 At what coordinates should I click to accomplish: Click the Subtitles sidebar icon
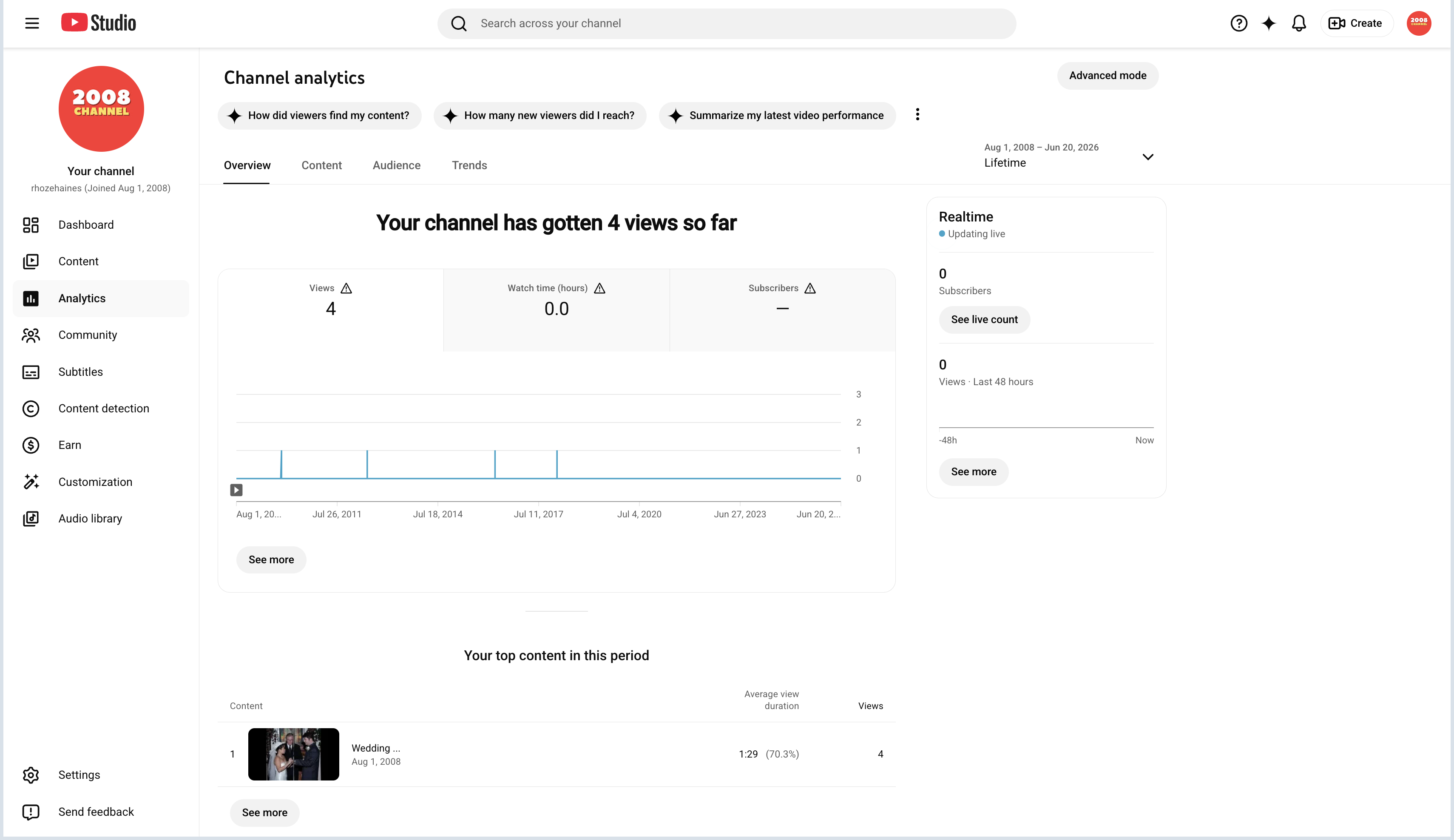pos(31,372)
